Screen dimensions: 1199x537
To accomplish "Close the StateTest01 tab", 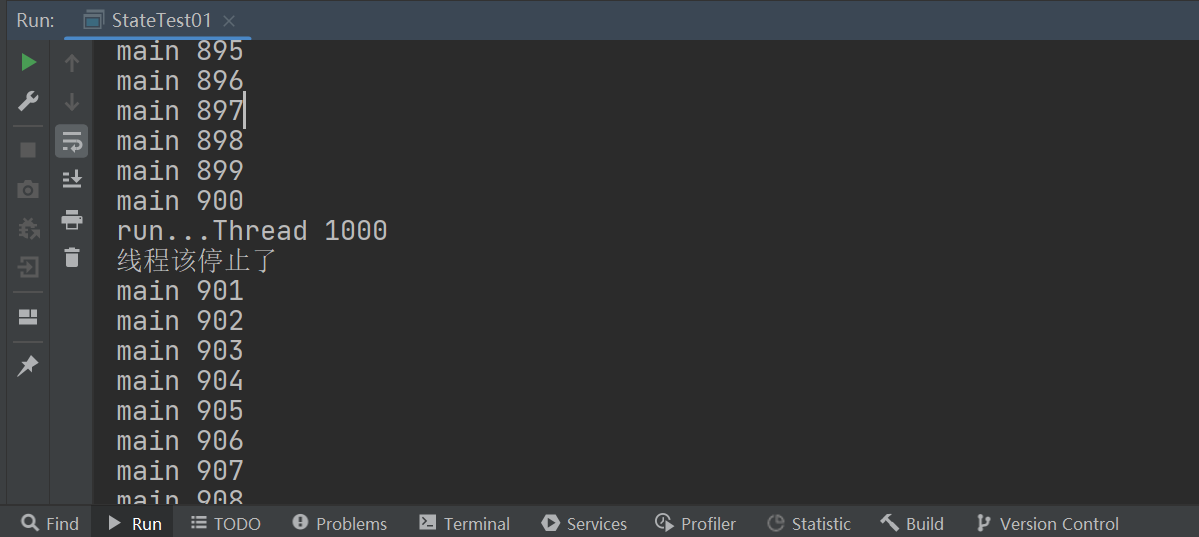I will click(x=230, y=21).
